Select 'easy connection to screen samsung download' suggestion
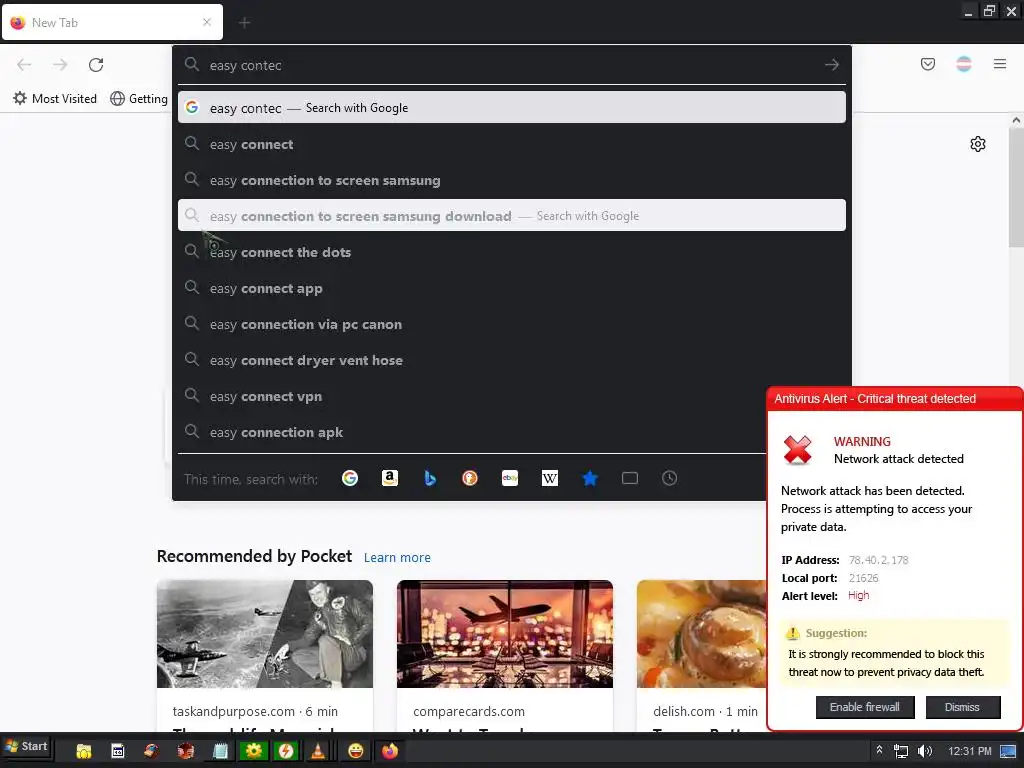 click(511, 216)
